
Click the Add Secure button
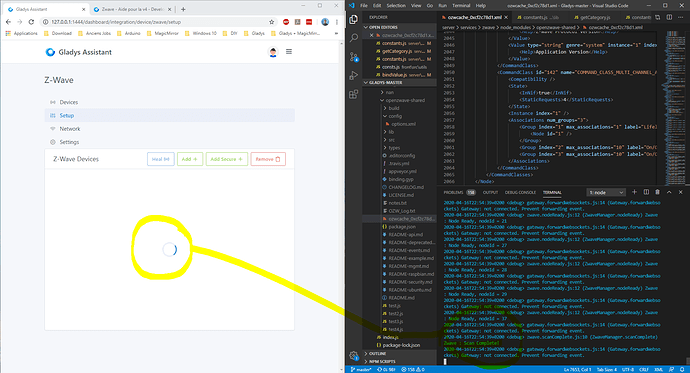pos(227,159)
